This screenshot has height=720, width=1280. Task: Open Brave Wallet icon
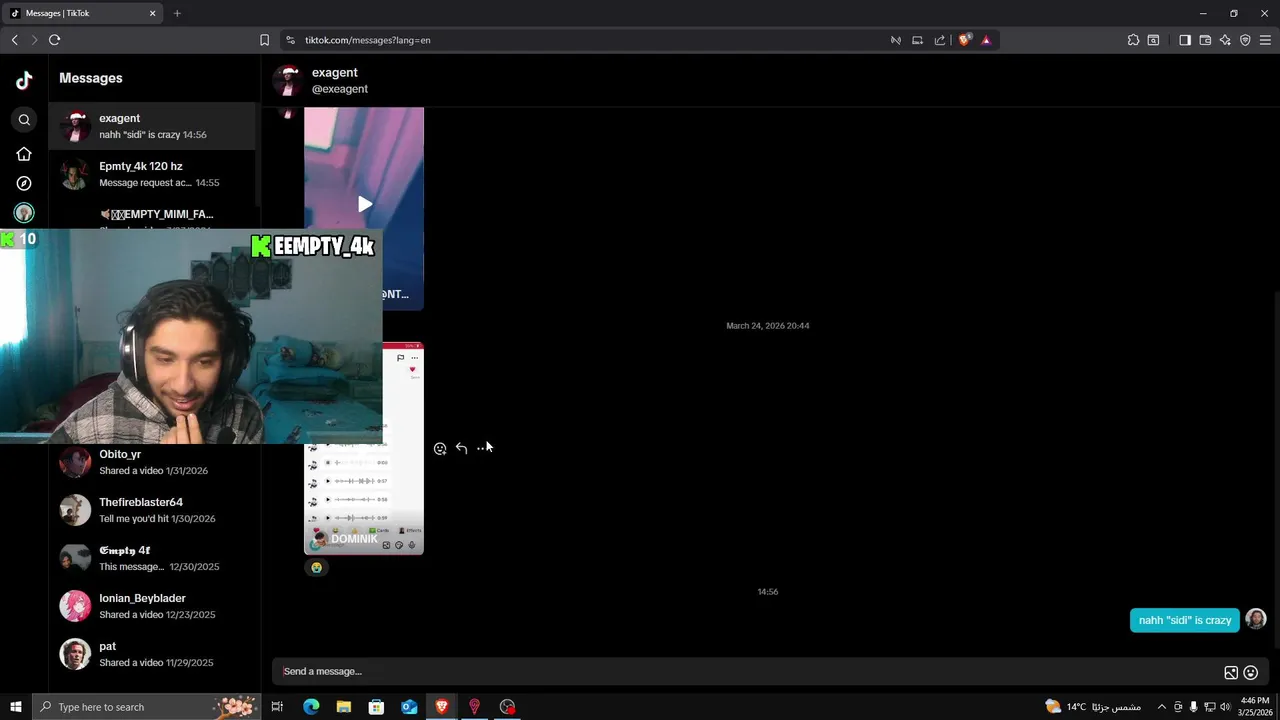[x=1205, y=40]
